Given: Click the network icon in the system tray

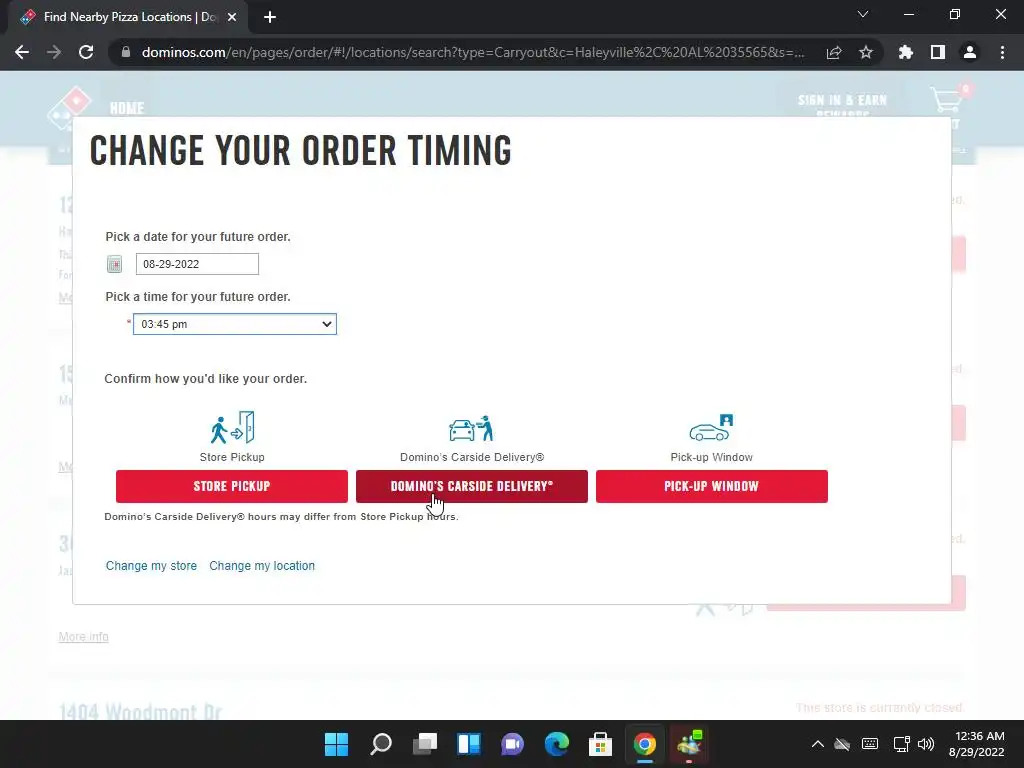Looking at the screenshot, I should [902, 744].
